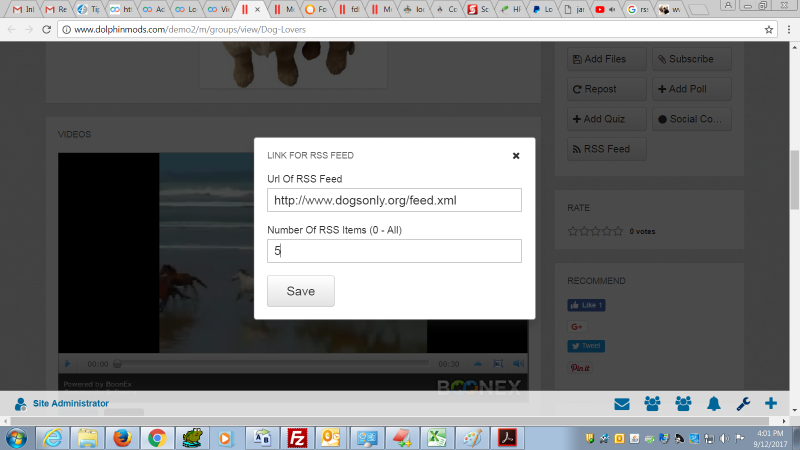Click the Tweet button
The image size is (800, 450).
coord(586,346)
